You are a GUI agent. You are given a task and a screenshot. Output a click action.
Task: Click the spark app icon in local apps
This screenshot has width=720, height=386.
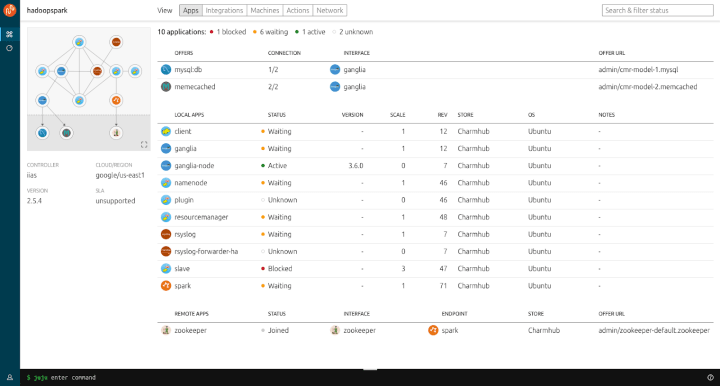click(166, 285)
